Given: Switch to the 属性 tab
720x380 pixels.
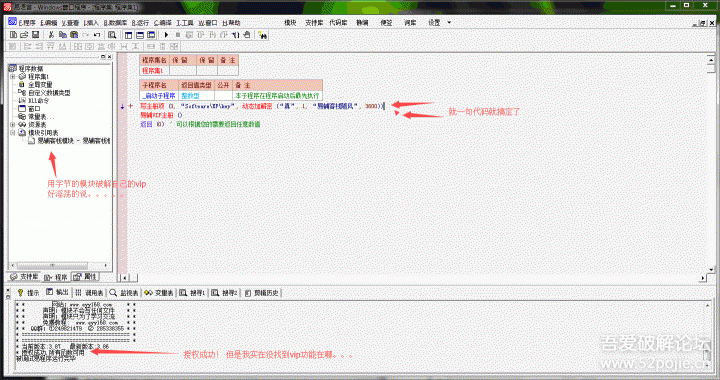Looking at the screenshot, I should pyautogui.click(x=85, y=277).
